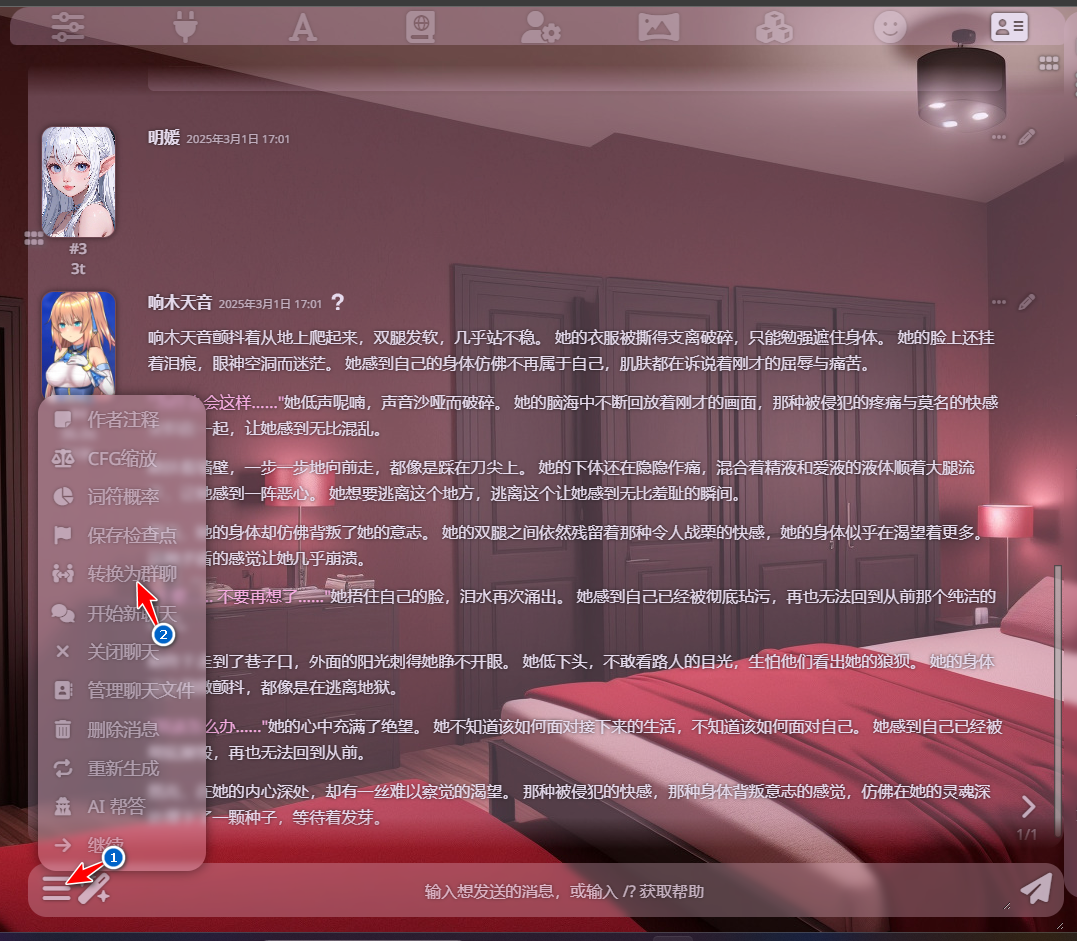Viewport: 1077px width, 941px height.
Task: Toggle the character management card panel
Action: point(1009,26)
